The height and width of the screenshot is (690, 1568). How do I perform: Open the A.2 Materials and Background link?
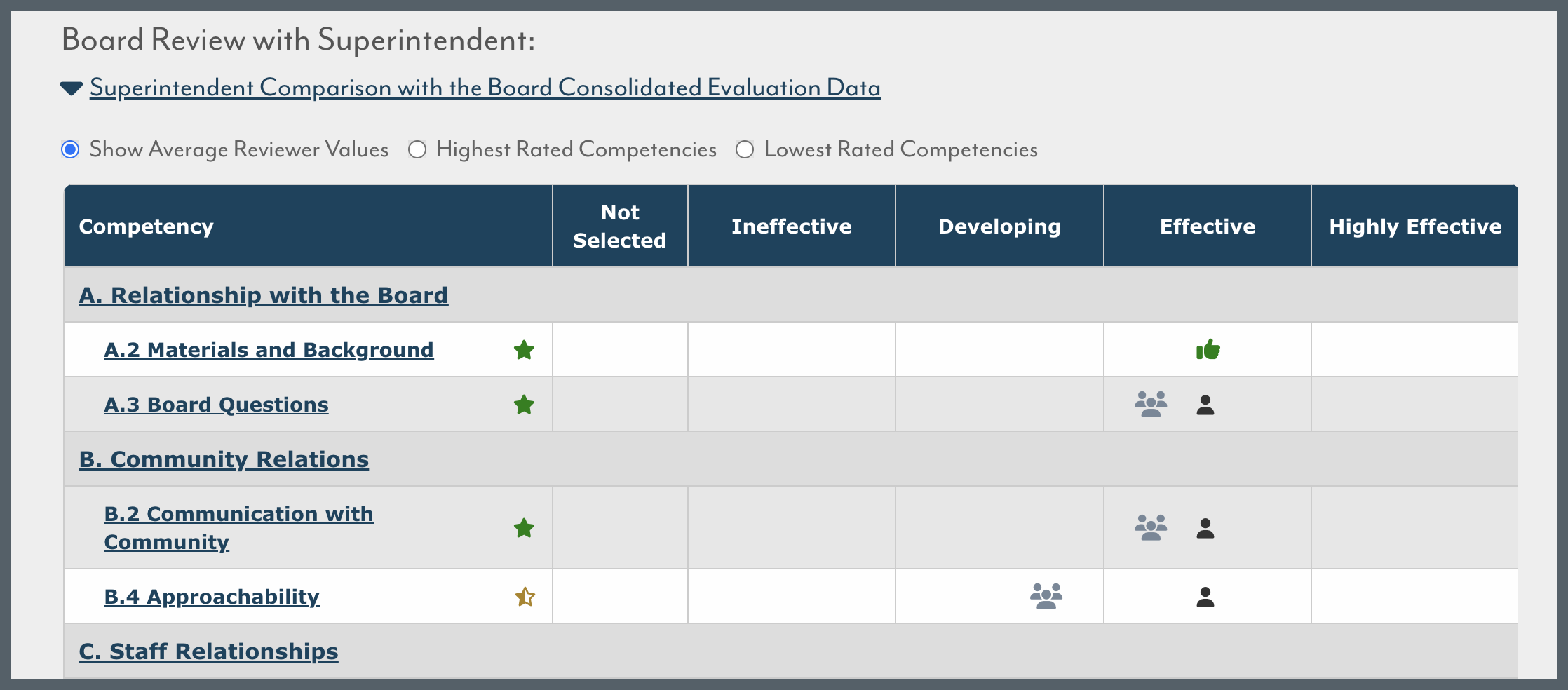click(x=269, y=349)
